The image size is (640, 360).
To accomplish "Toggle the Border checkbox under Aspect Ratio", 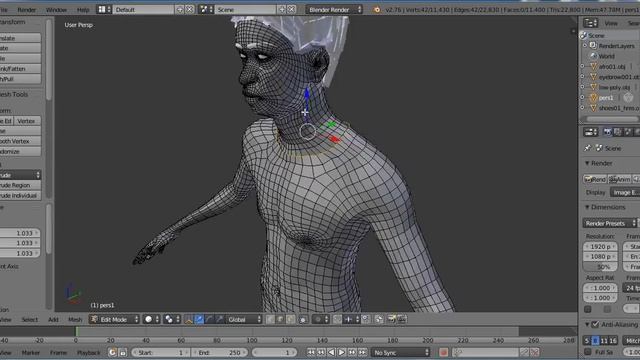I will tap(588, 309).
